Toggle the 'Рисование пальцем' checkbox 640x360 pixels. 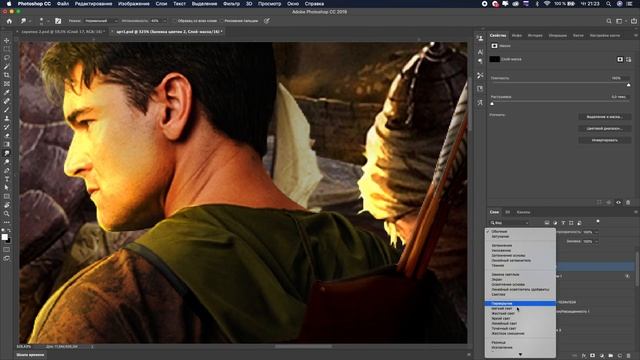[222, 21]
